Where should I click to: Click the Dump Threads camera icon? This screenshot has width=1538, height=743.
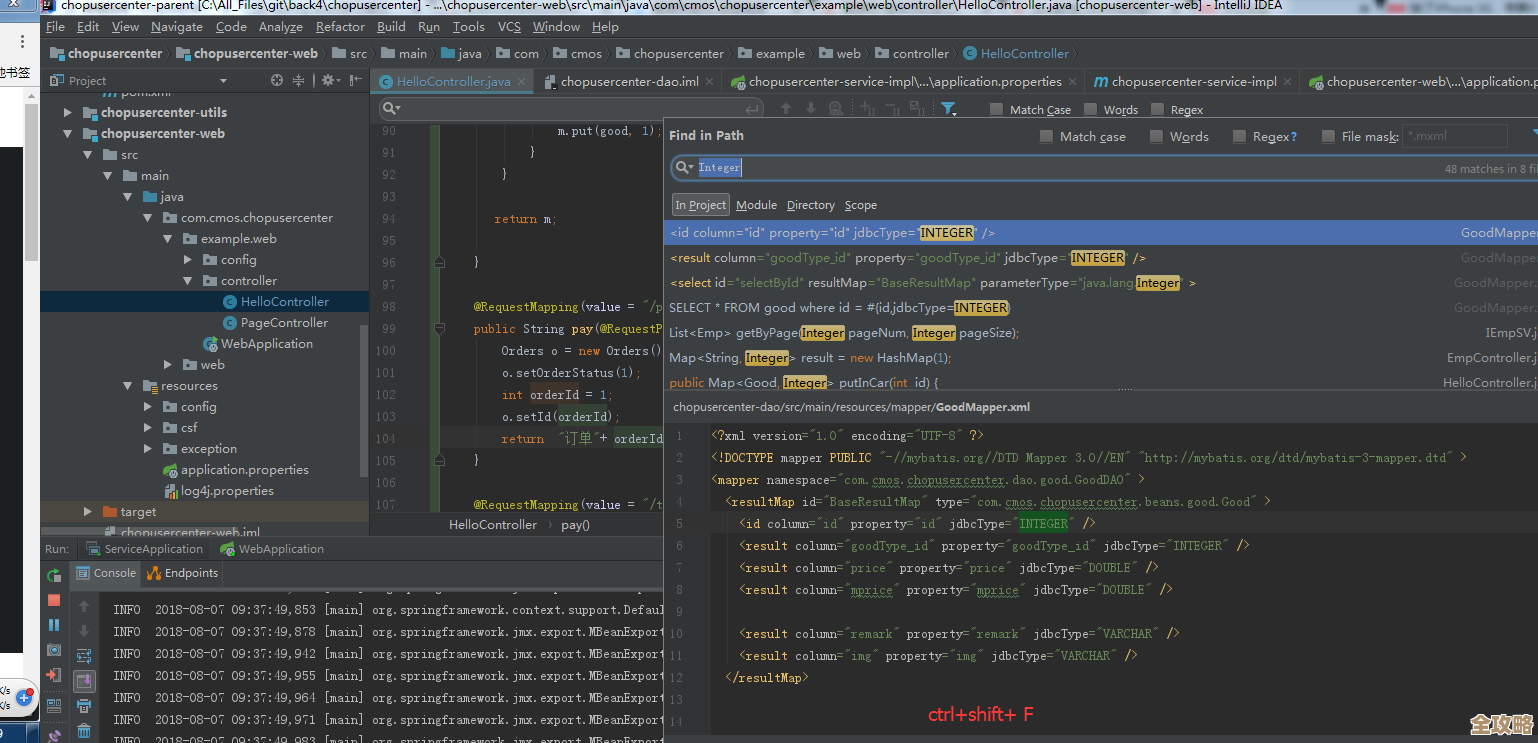click(x=54, y=650)
